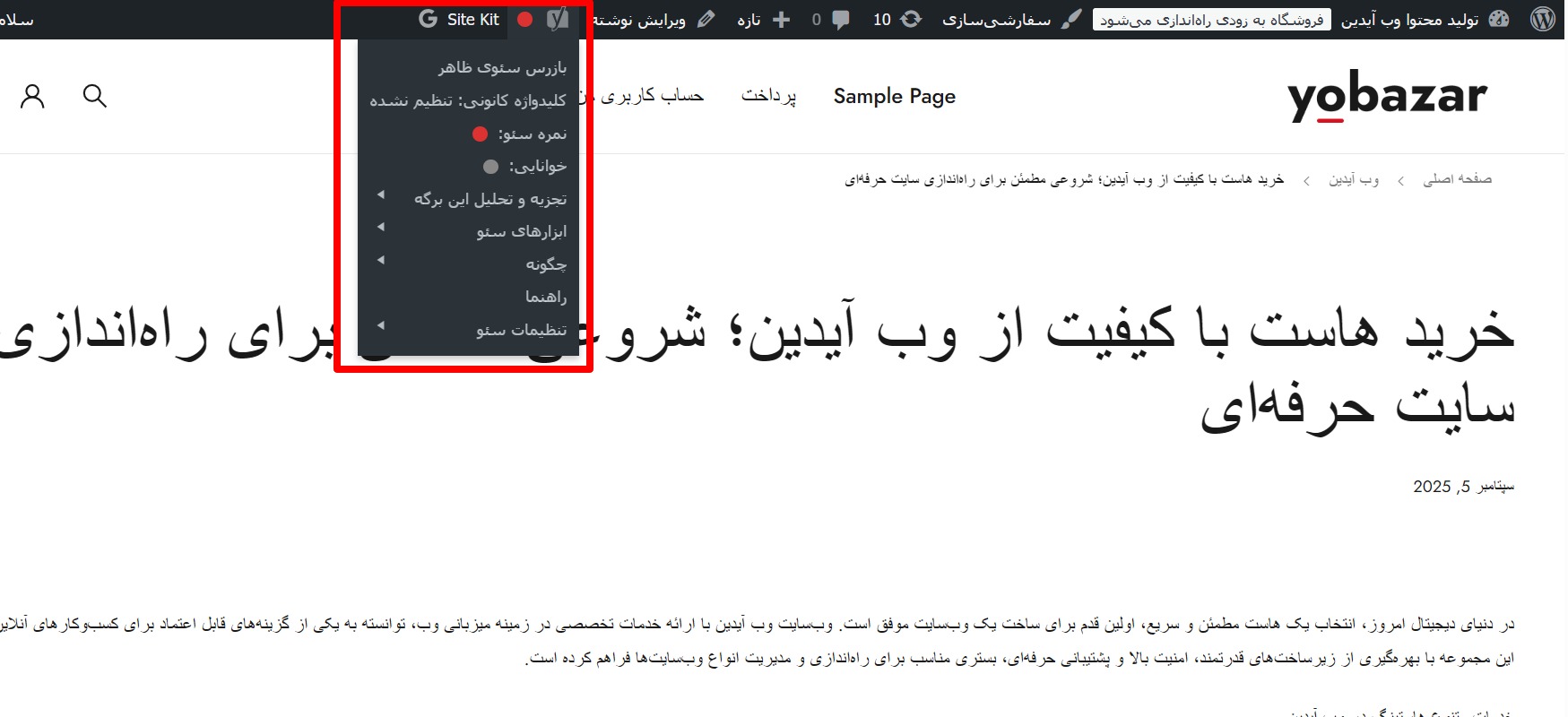The width and height of the screenshot is (1568, 717).
Task: Click the brush icon for سفارشی‌سازی
Action: (x=1071, y=19)
